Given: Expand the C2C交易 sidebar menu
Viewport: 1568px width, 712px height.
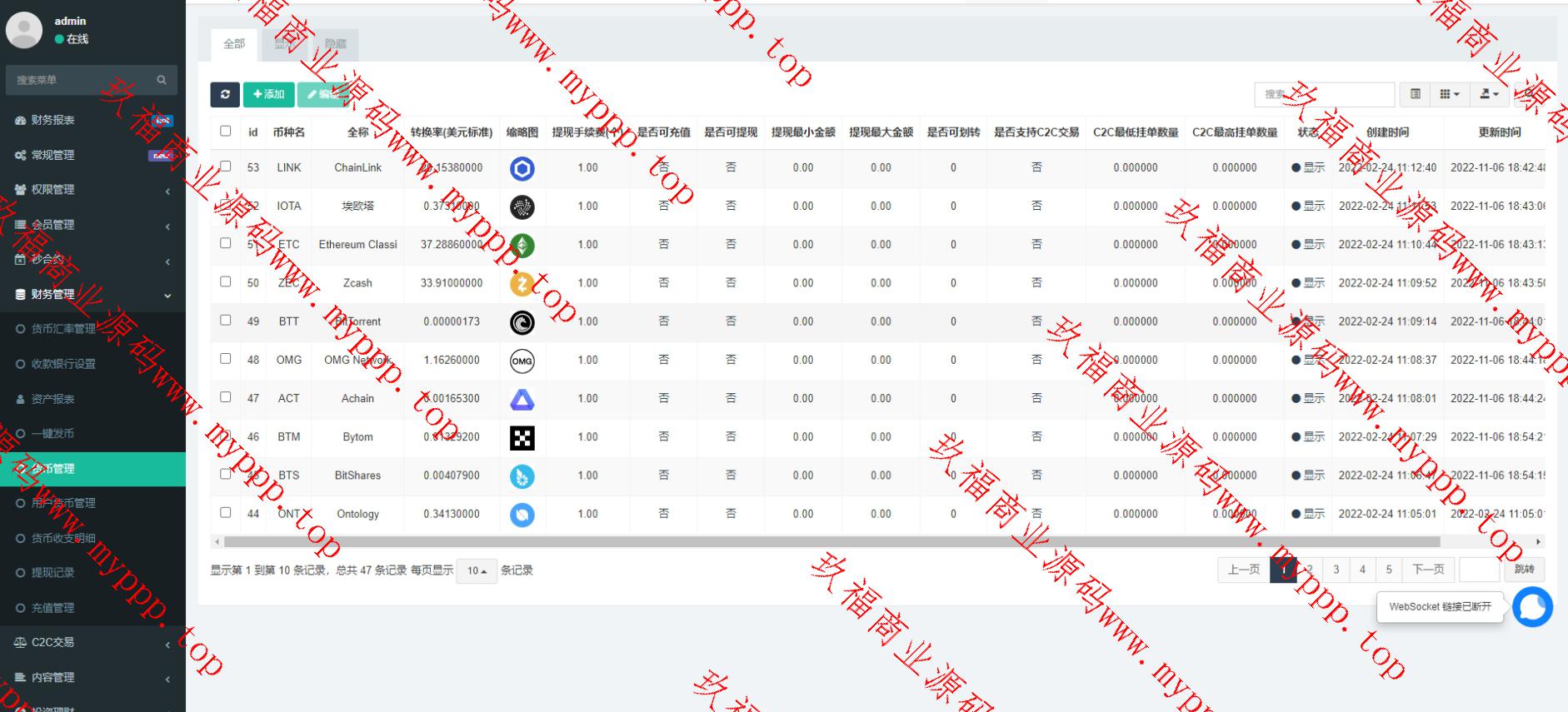Looking at the screenshot, I should 92,643.
